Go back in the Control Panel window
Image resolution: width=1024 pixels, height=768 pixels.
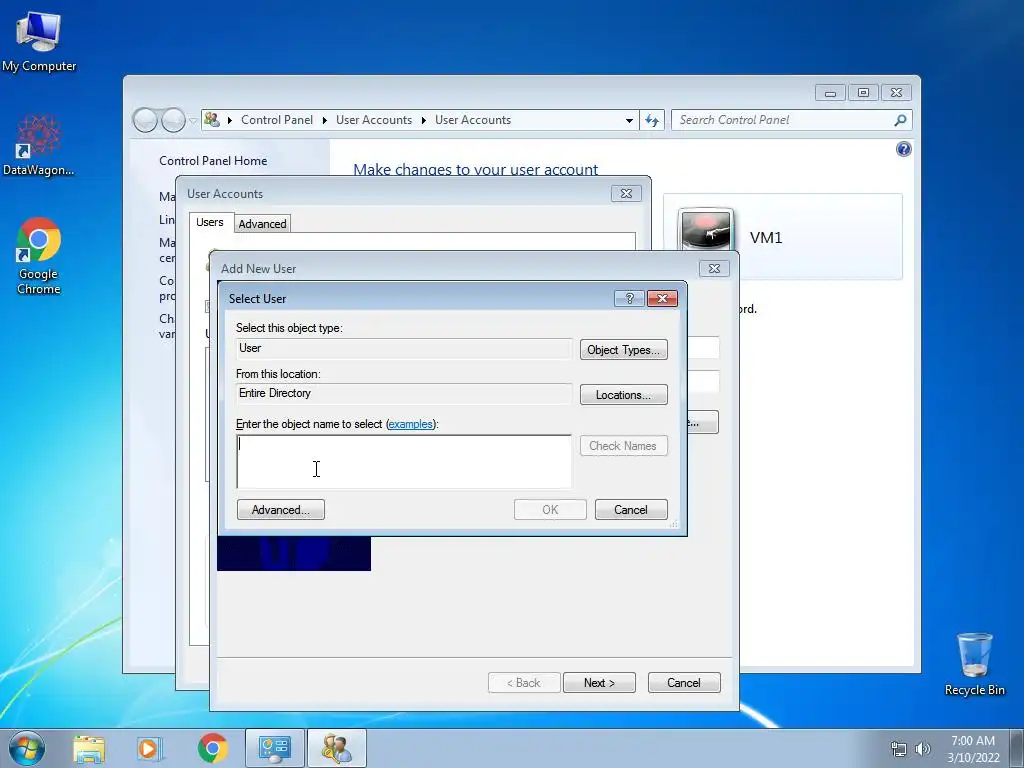click(145, 120)
